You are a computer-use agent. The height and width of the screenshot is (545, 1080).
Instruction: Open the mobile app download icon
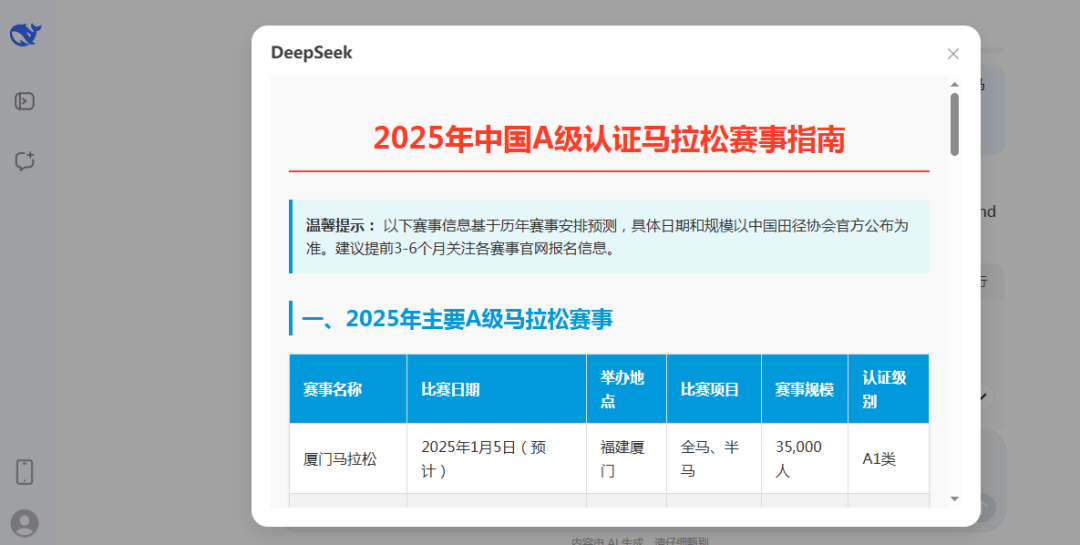pos(25,472)
